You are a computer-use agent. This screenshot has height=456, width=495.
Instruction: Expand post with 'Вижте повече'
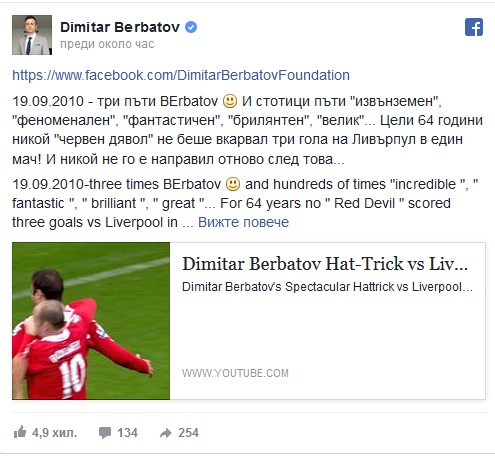243,222
